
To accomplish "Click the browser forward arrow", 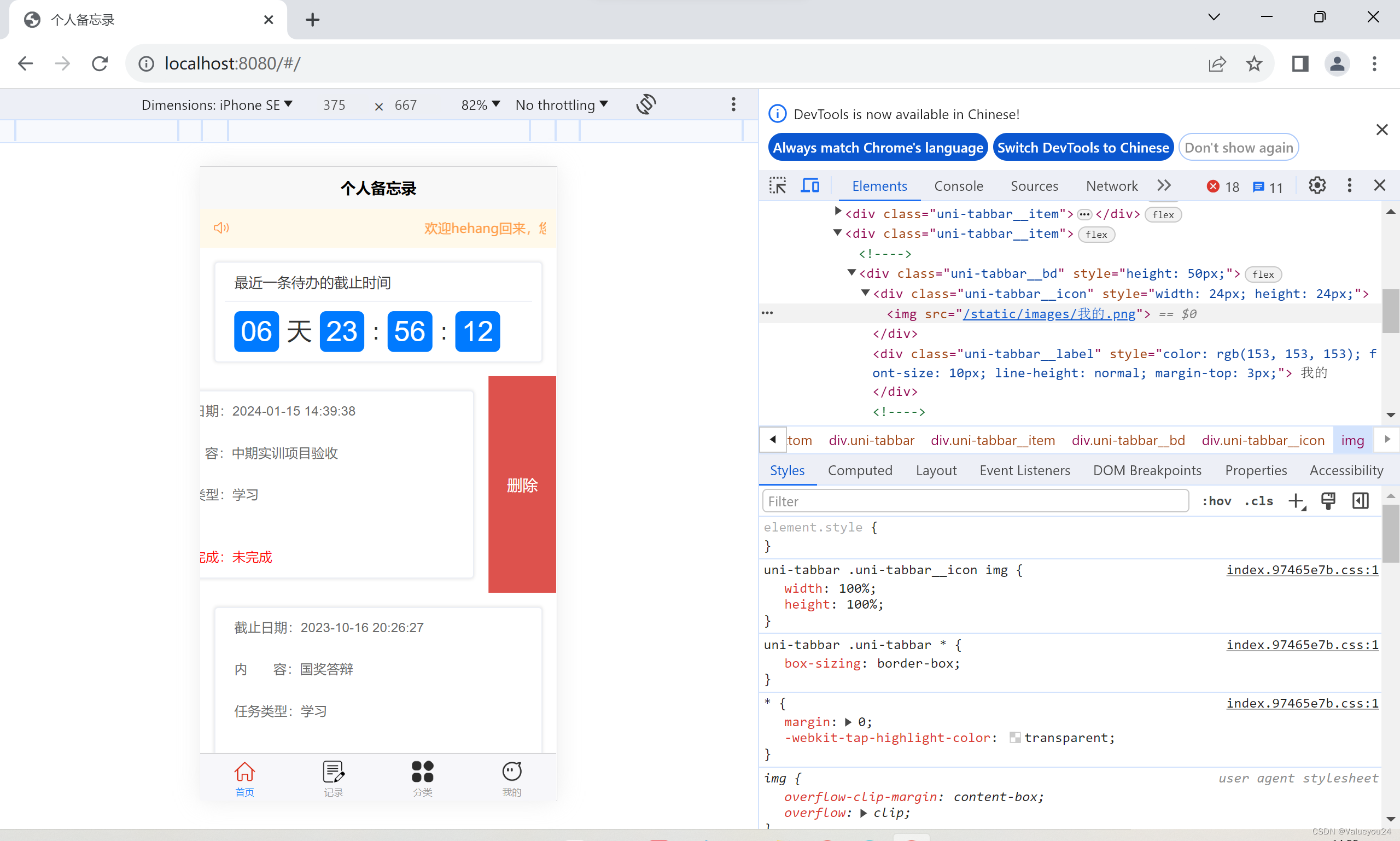I will 62,63.
